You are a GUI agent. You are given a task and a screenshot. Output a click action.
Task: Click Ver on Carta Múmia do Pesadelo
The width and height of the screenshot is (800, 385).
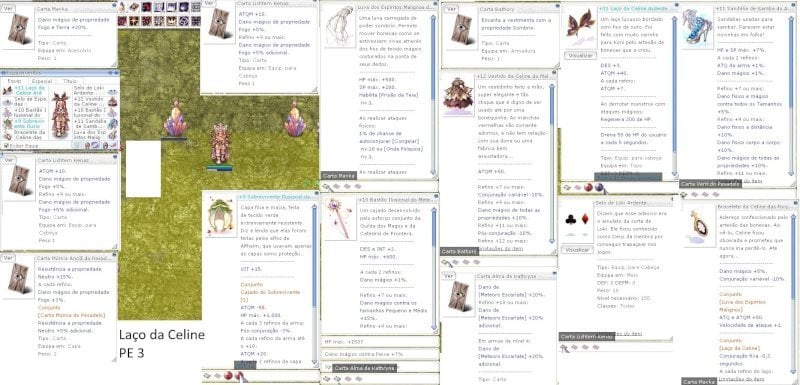(x=8, y=258)
